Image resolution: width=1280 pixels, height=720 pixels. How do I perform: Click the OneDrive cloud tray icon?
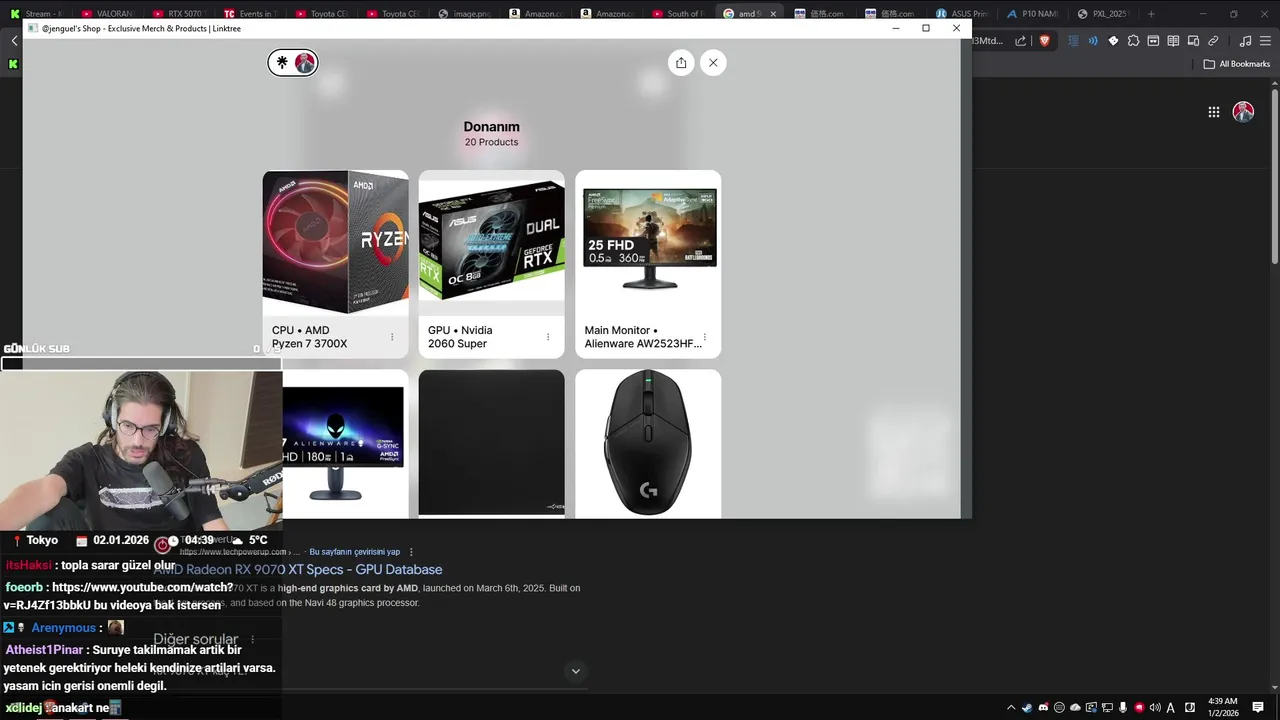coord(1075,708)
